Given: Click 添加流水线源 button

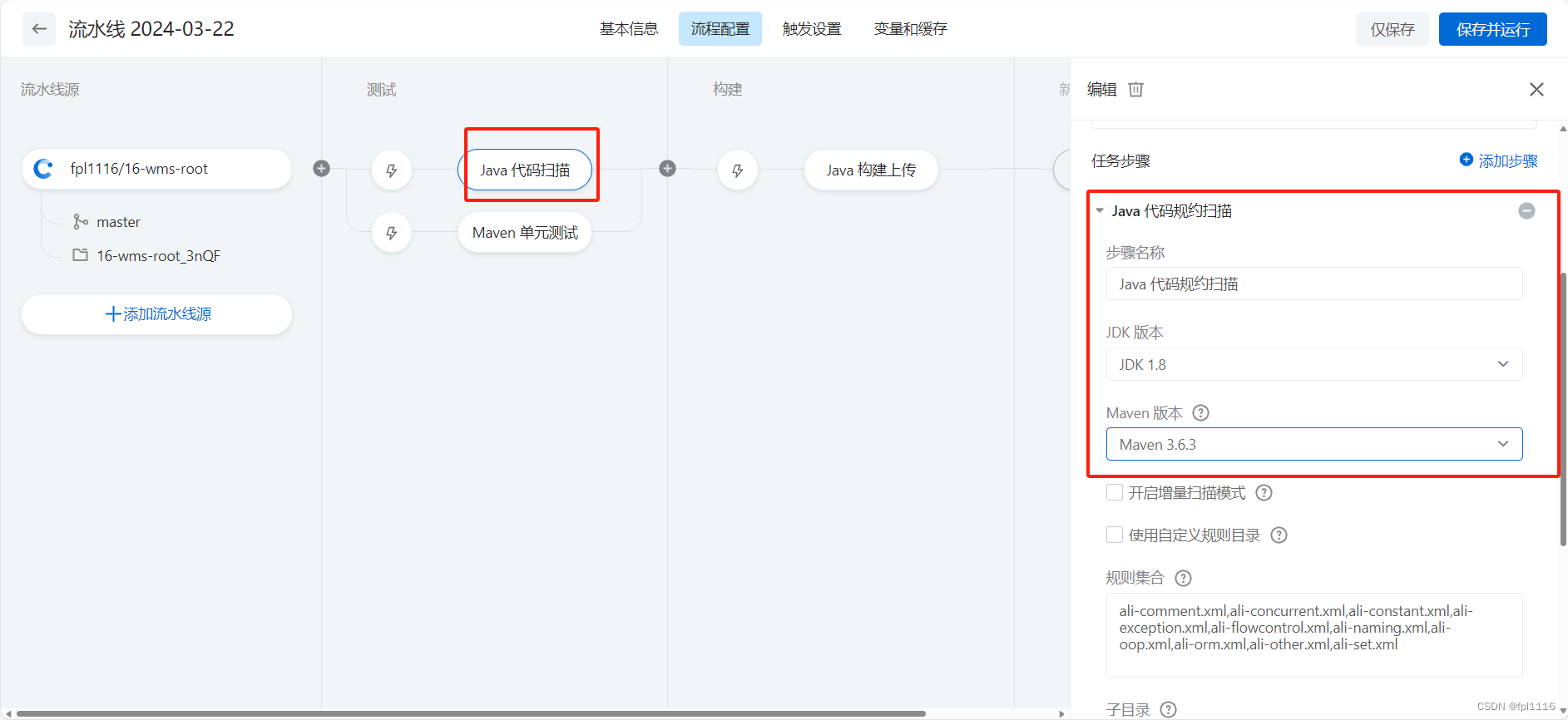Looking at the screenshot, I should [x=156, y=314].
